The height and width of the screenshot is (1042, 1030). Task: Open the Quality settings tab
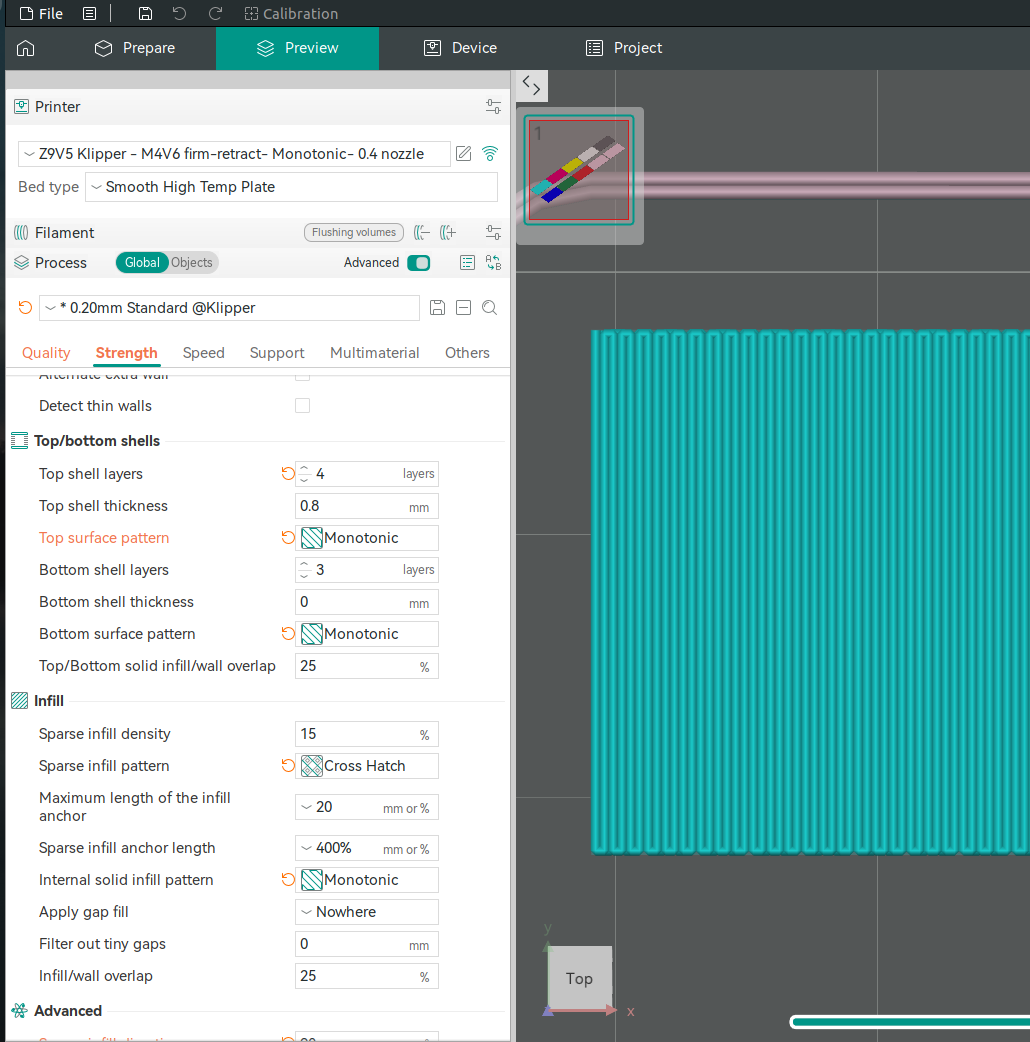(46, 353)
